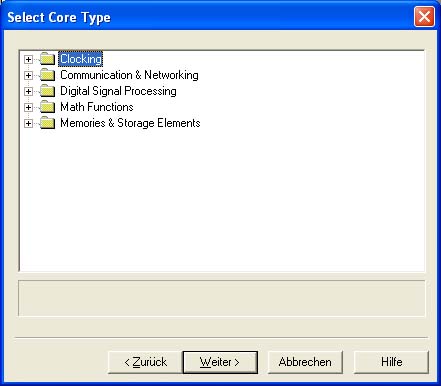Expand the Math Functions node
Viewport: 441px width, 386px height.
(28, 107)
